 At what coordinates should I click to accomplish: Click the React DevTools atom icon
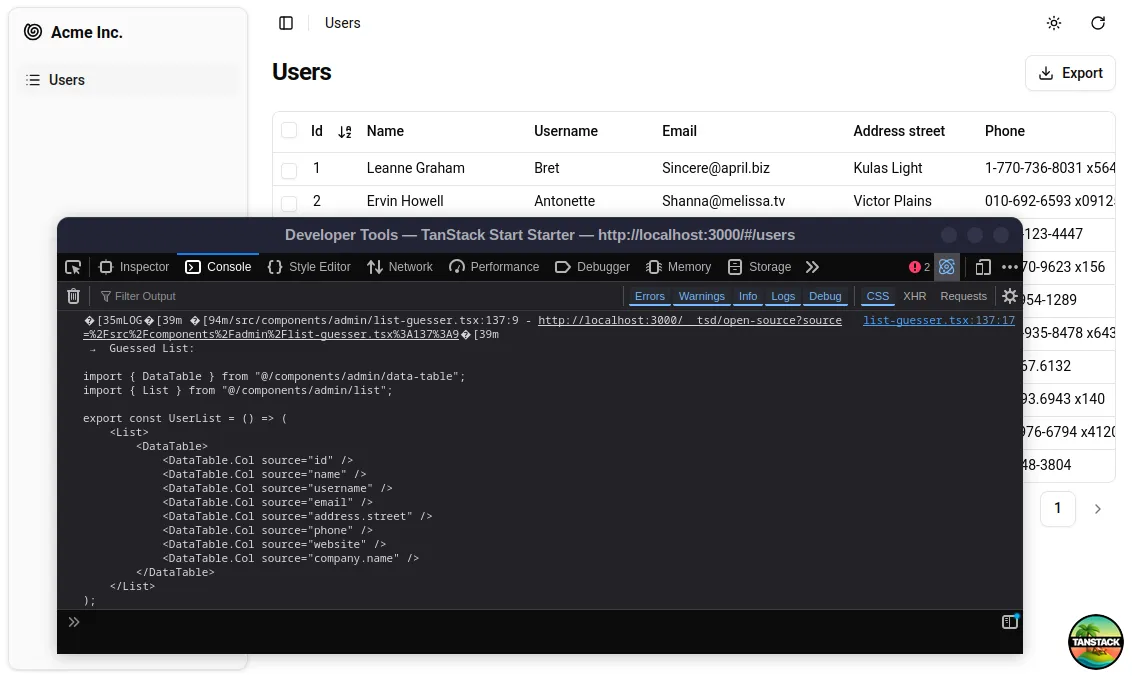click(947, 267)
